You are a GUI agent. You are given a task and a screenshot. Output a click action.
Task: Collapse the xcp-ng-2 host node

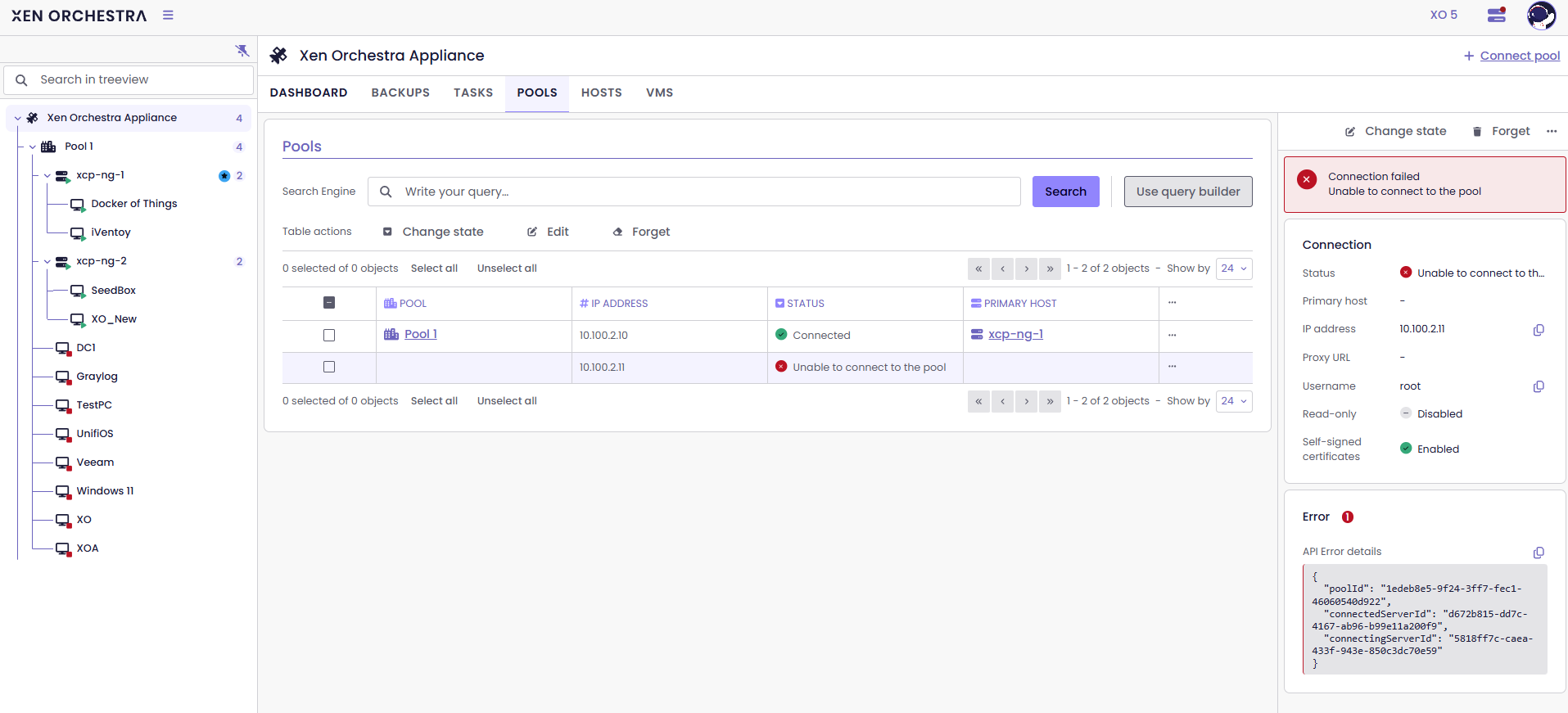coord(47,261)
